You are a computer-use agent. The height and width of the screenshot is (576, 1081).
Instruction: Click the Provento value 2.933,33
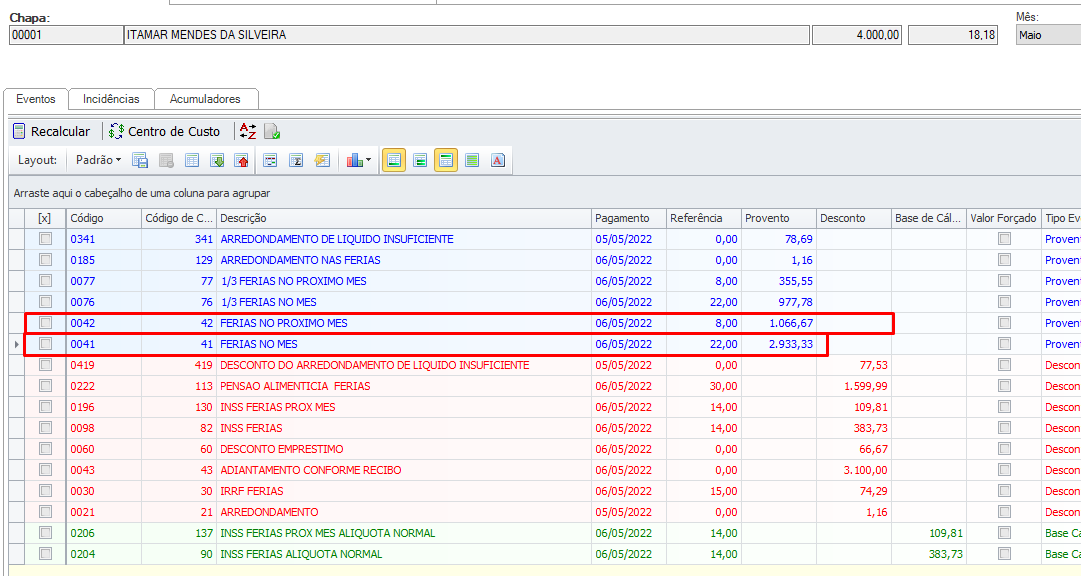(790, 344)
